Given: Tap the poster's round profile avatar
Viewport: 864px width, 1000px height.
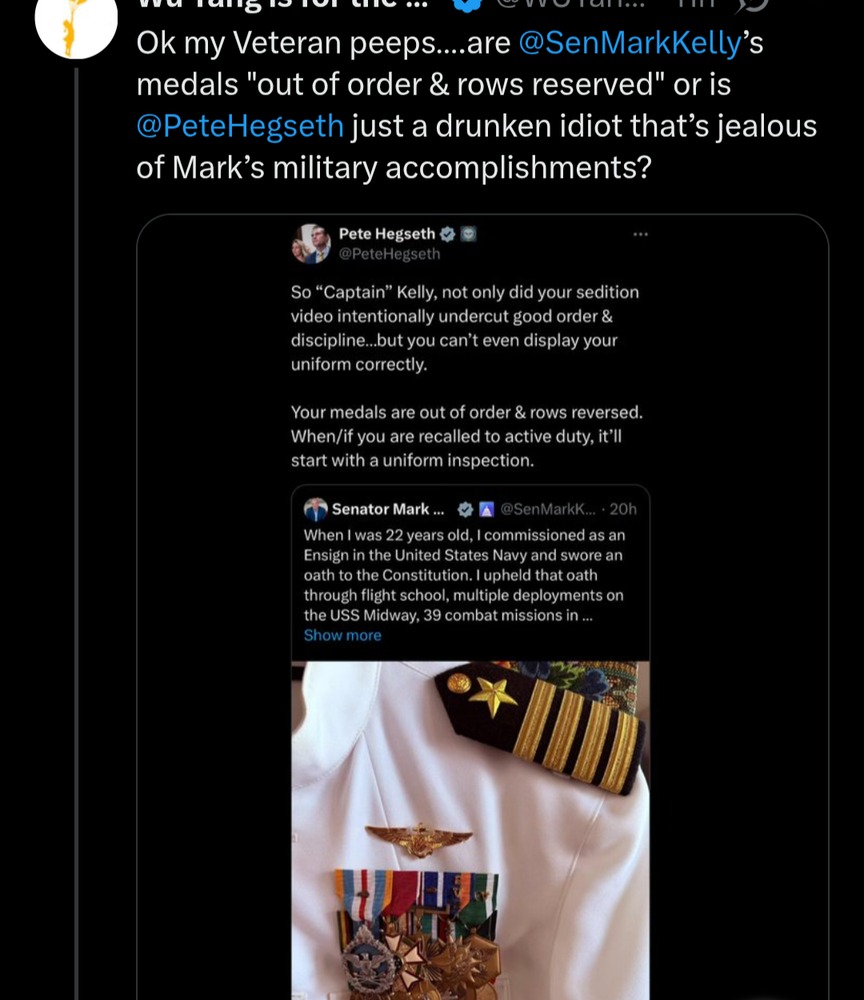Looking at the screenshot, I should point(76,22).
